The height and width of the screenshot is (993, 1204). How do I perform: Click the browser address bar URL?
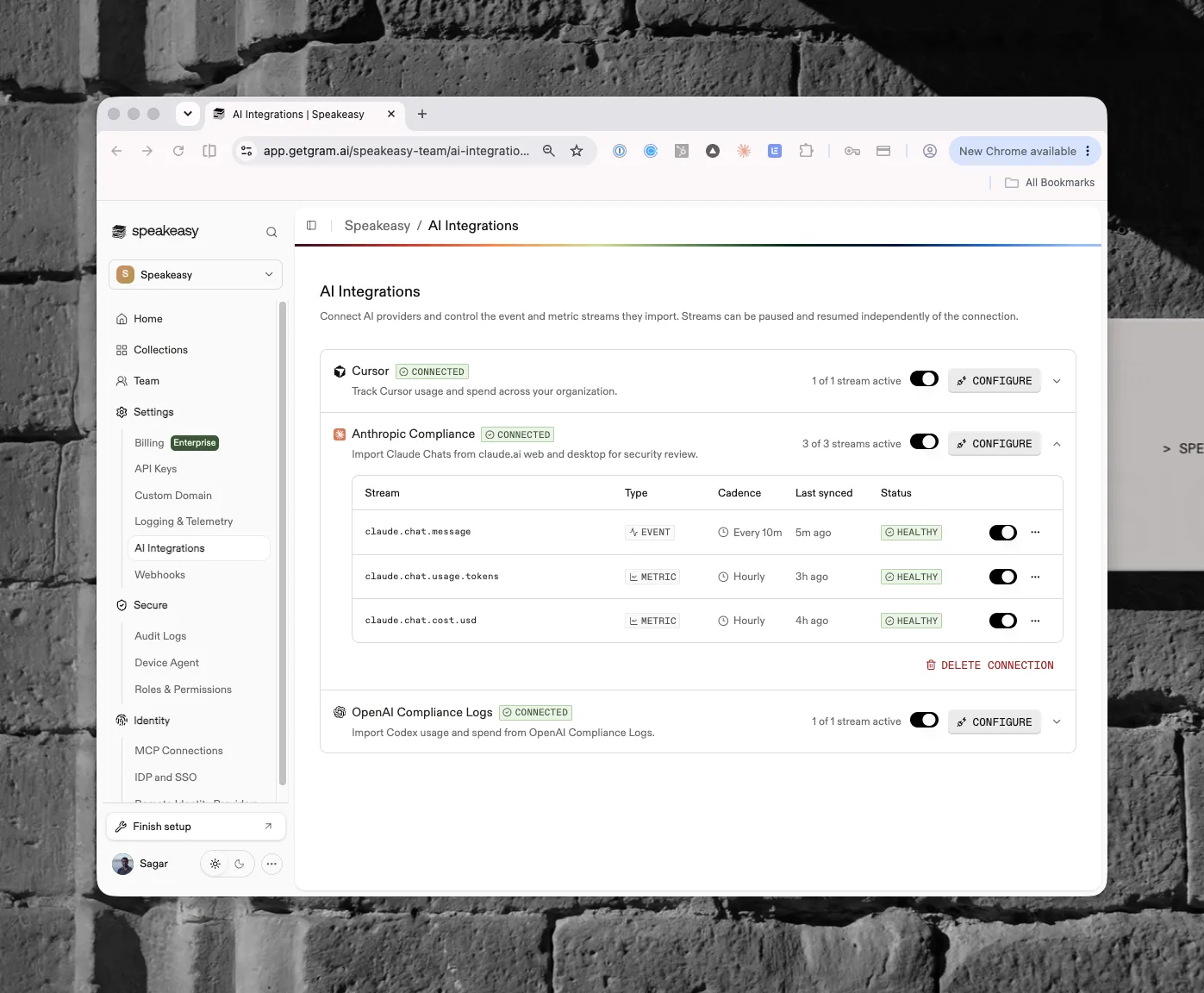click(x=396, y=151)
